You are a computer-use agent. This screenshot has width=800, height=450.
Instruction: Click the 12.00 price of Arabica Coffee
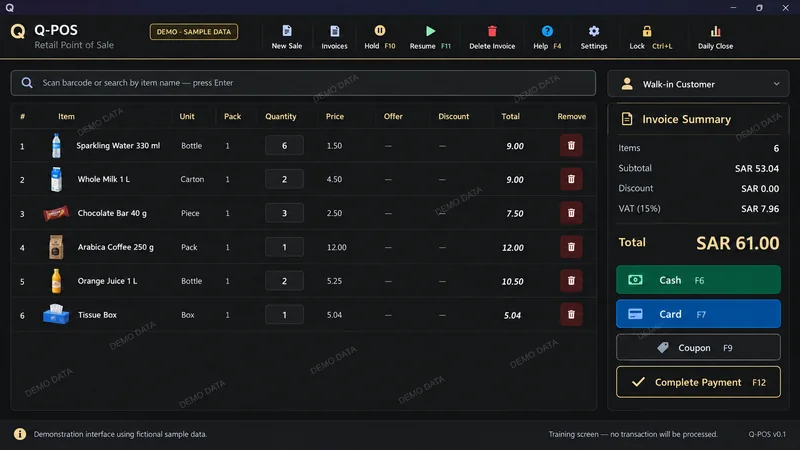(337, 247)
